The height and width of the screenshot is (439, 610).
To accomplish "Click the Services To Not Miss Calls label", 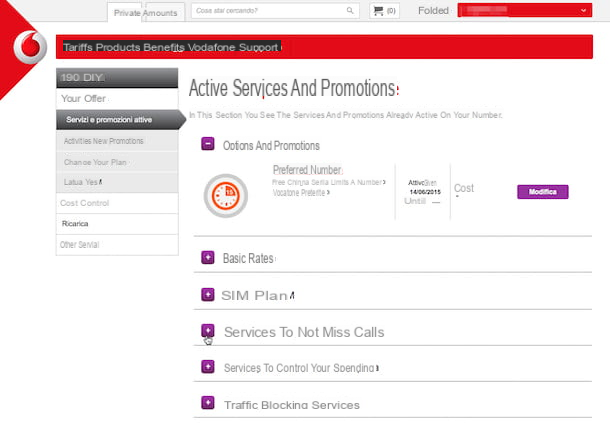I will pyautogui.click(x=304, y=332).
